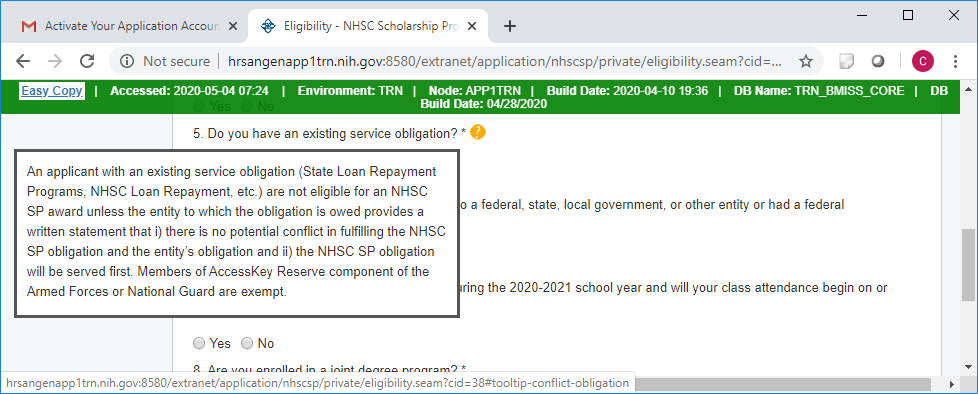Close the Eligibility NHSC Scholarship tab
Screen dimensions: 978x394
(x=472, y=26)
